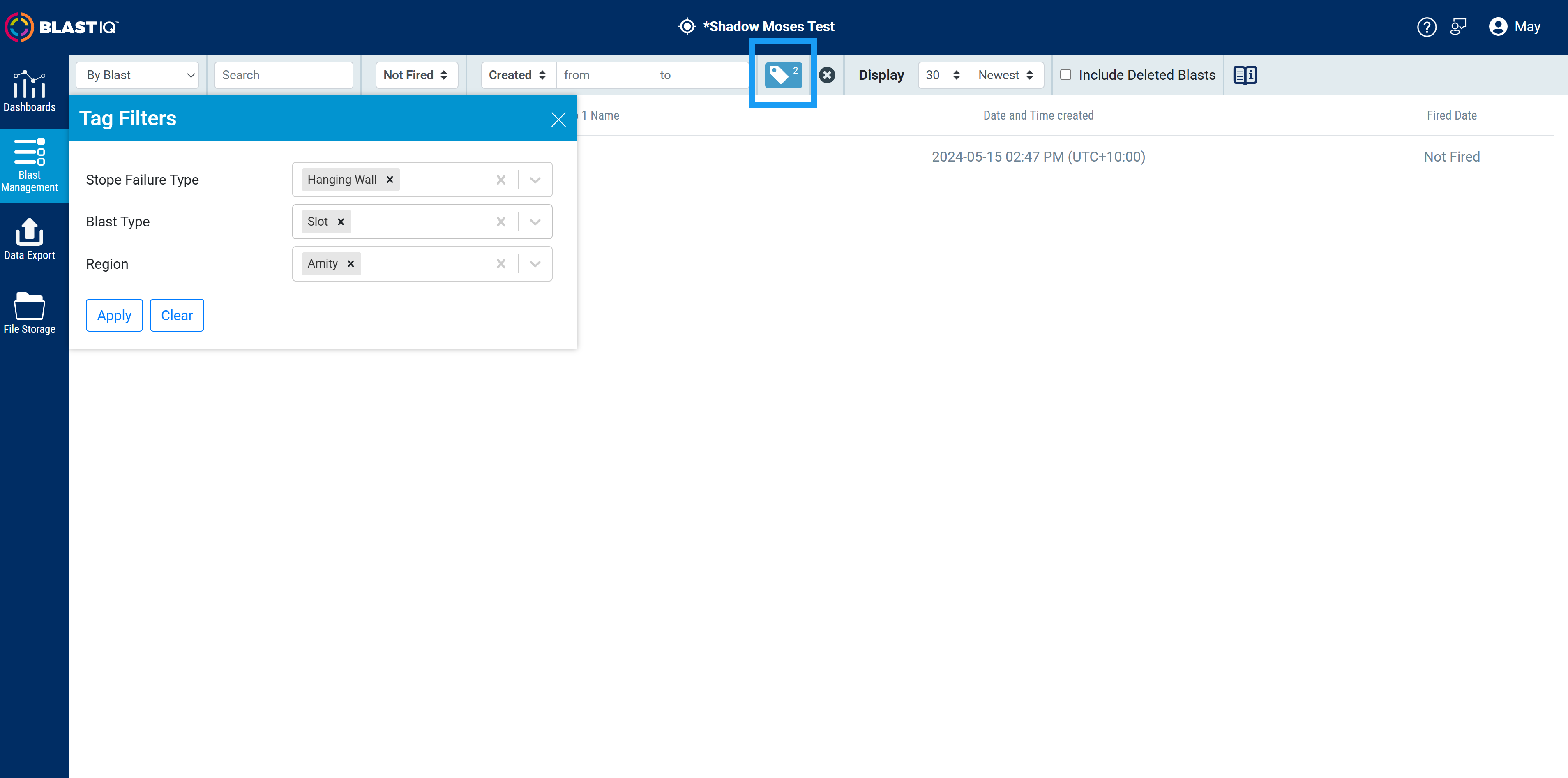The width and height of the screenshot is (1568, 778).
Task: Expand Region dropdown
Action: (x=535, y=263)
